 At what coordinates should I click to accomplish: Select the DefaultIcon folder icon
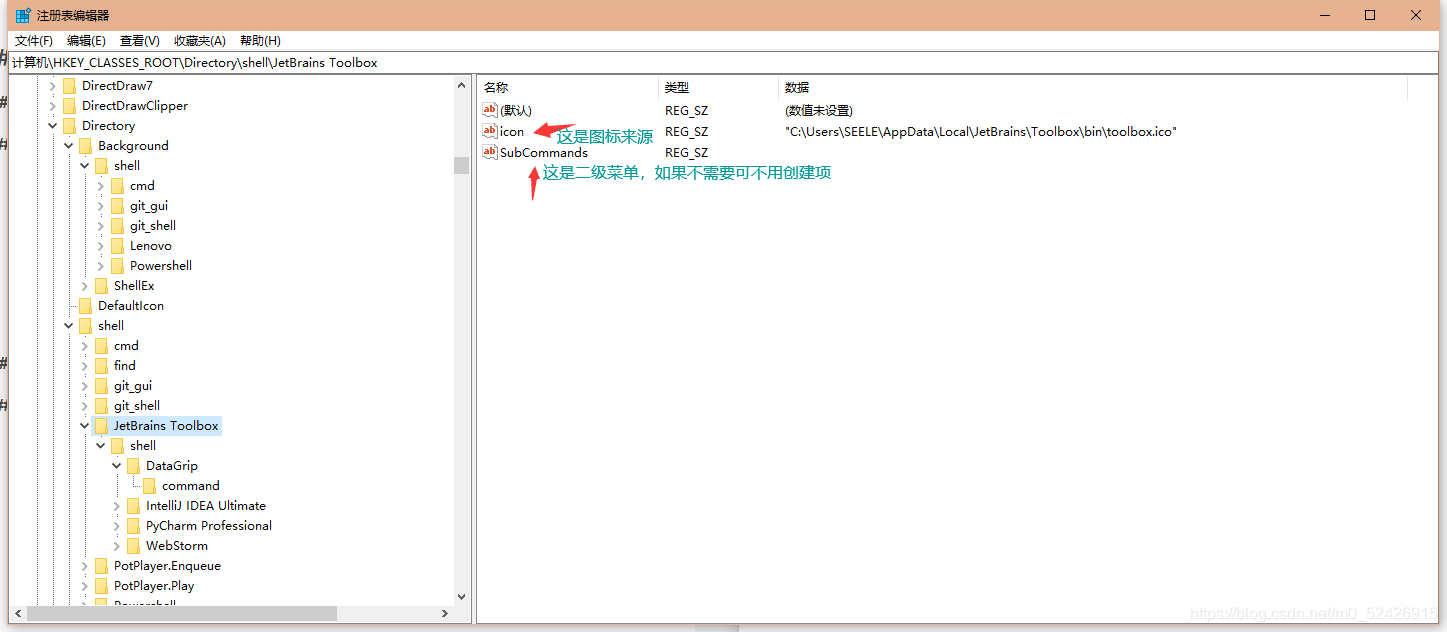tap(85, 306)
